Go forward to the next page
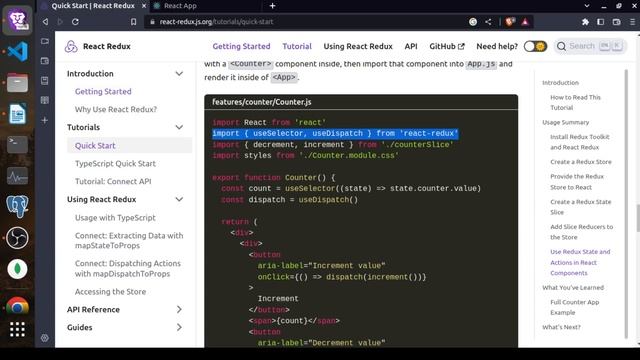The width and height of the screenshot is (640, 360). (60, 22)
